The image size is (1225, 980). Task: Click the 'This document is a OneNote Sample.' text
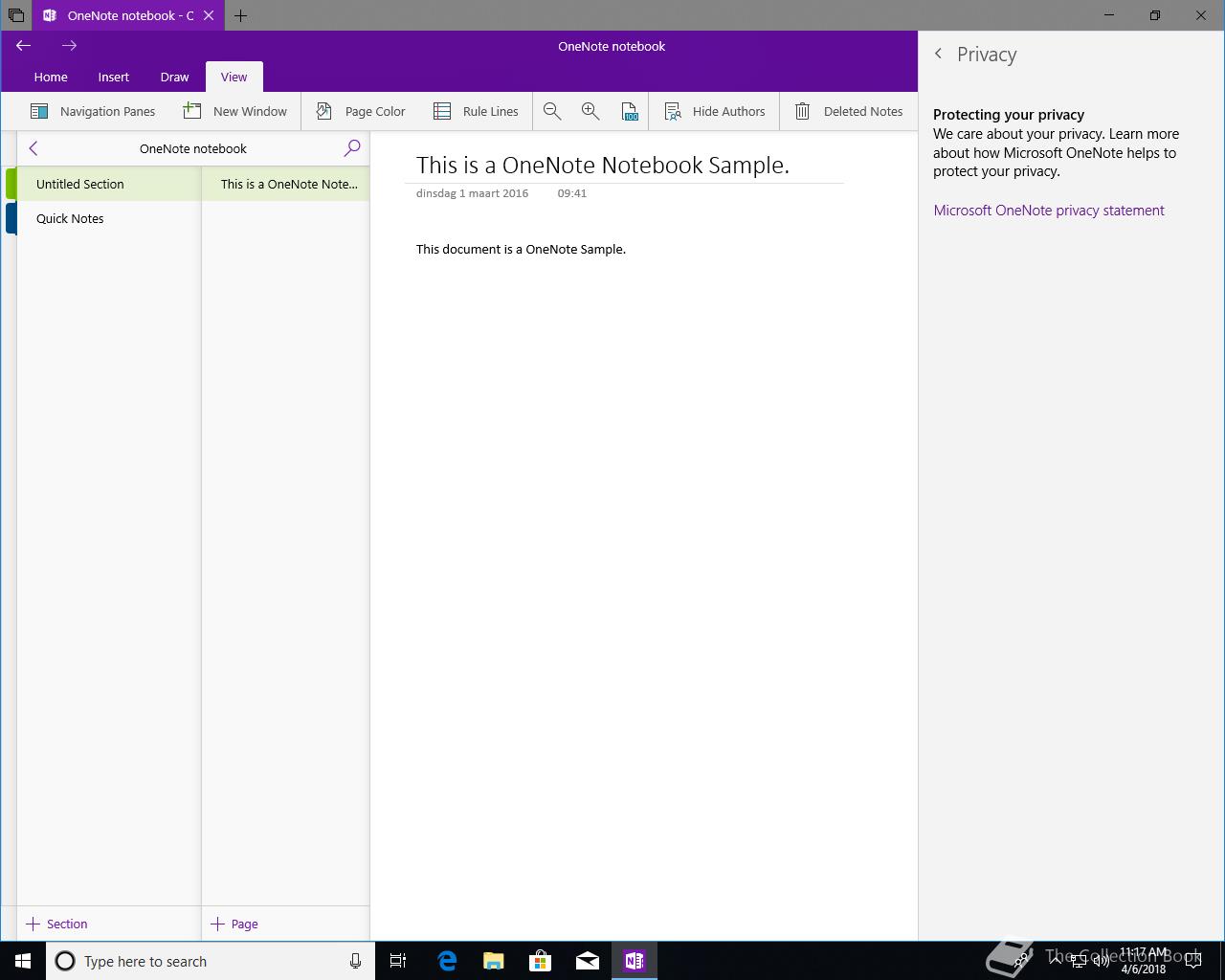pos(521,249)
